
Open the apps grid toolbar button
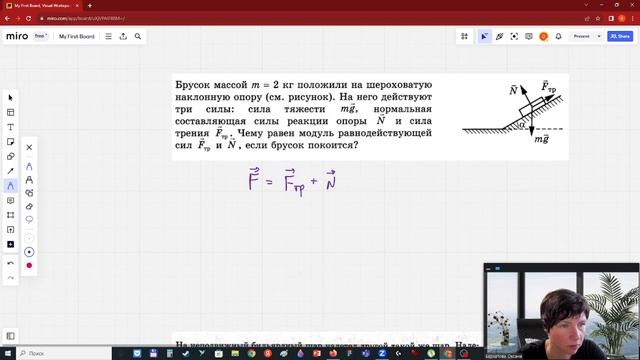[x=464, y=36]
